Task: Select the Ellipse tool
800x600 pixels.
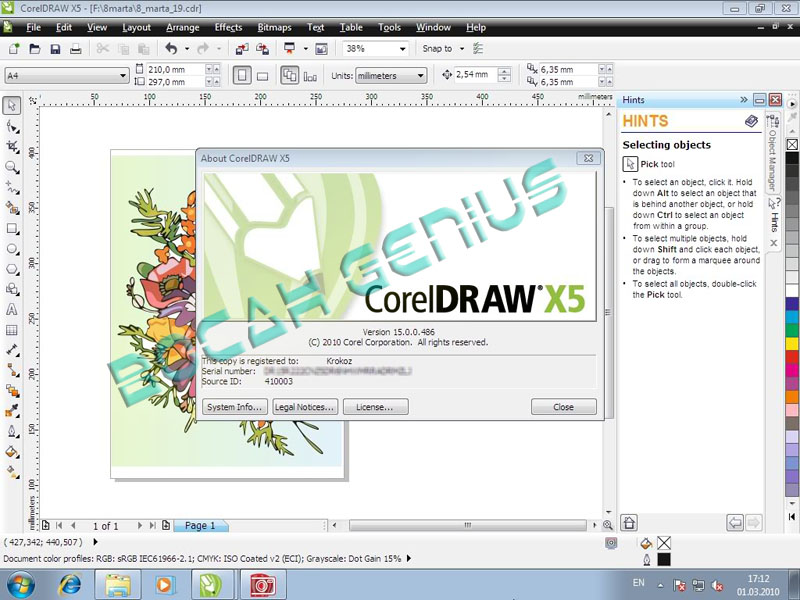Action: tap(12, 248)
